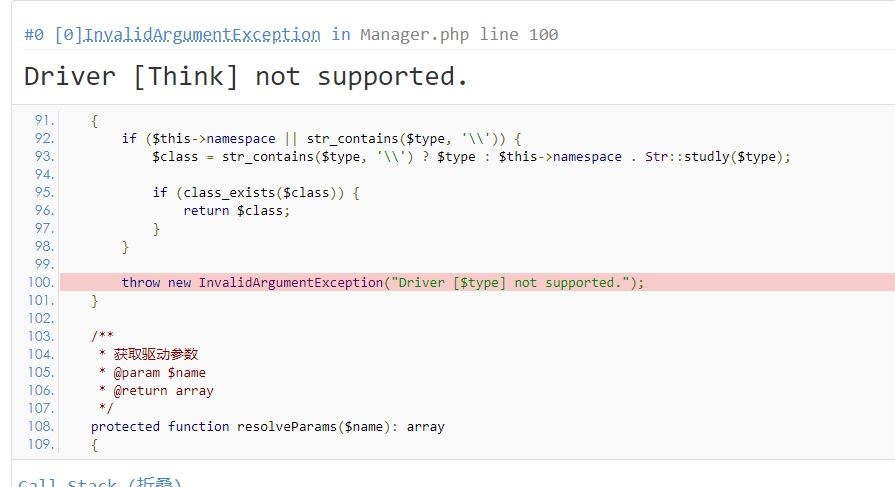Collapse the Call Stack section
The height and width of the screenshot is (487, 895).
pyautogui.click(x=100, y=483)
